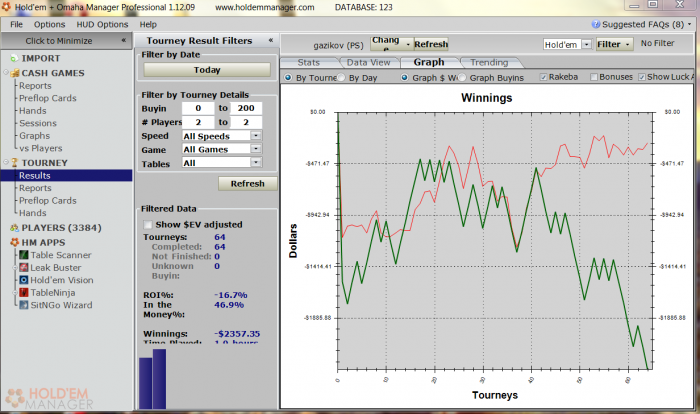This screenshot has width=700, height=414.
Task: Click the Buyin minimum field
Action: (x=198, y=108)
